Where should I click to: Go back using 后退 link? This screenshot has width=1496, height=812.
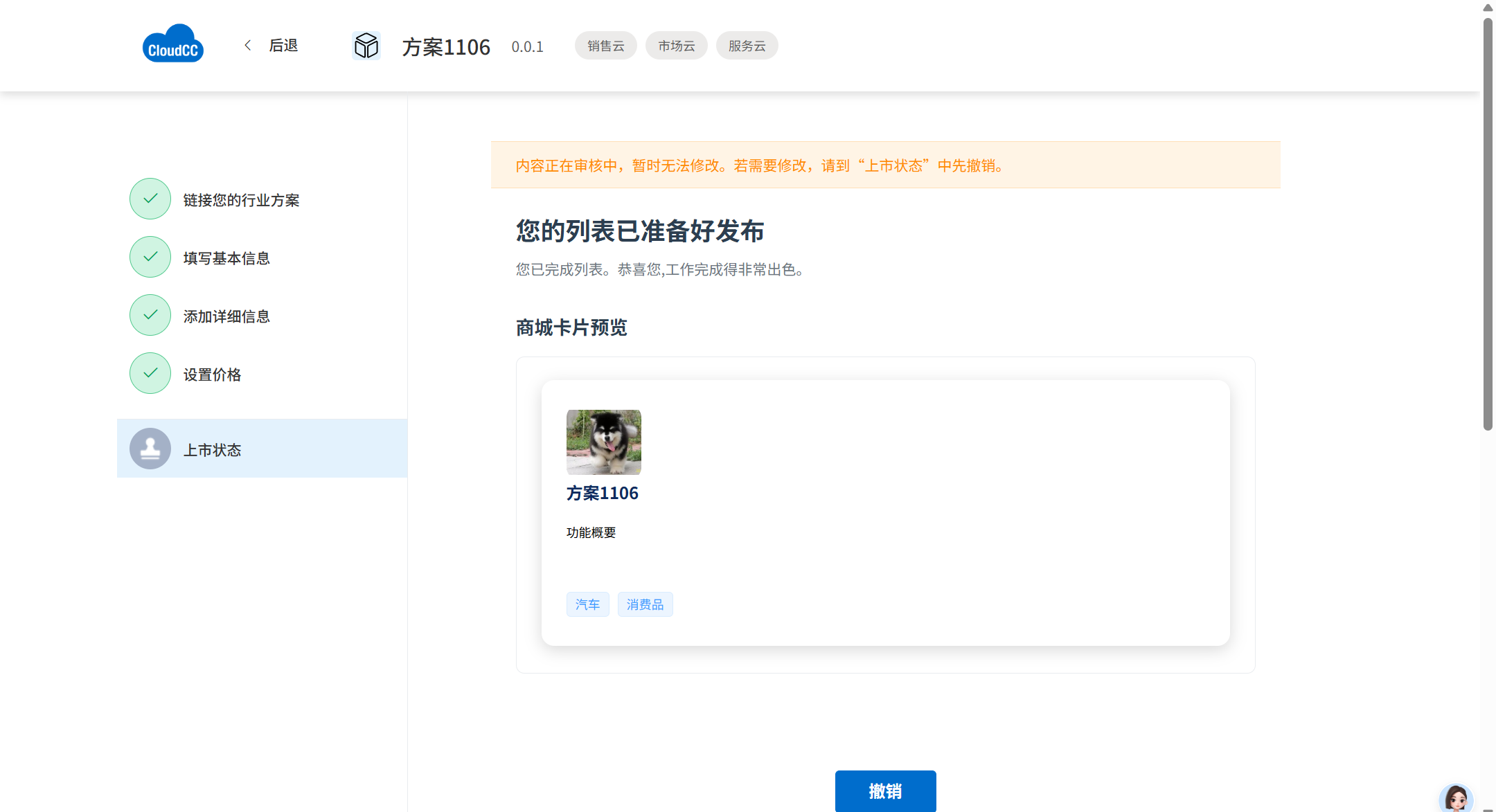click(283, 46)
